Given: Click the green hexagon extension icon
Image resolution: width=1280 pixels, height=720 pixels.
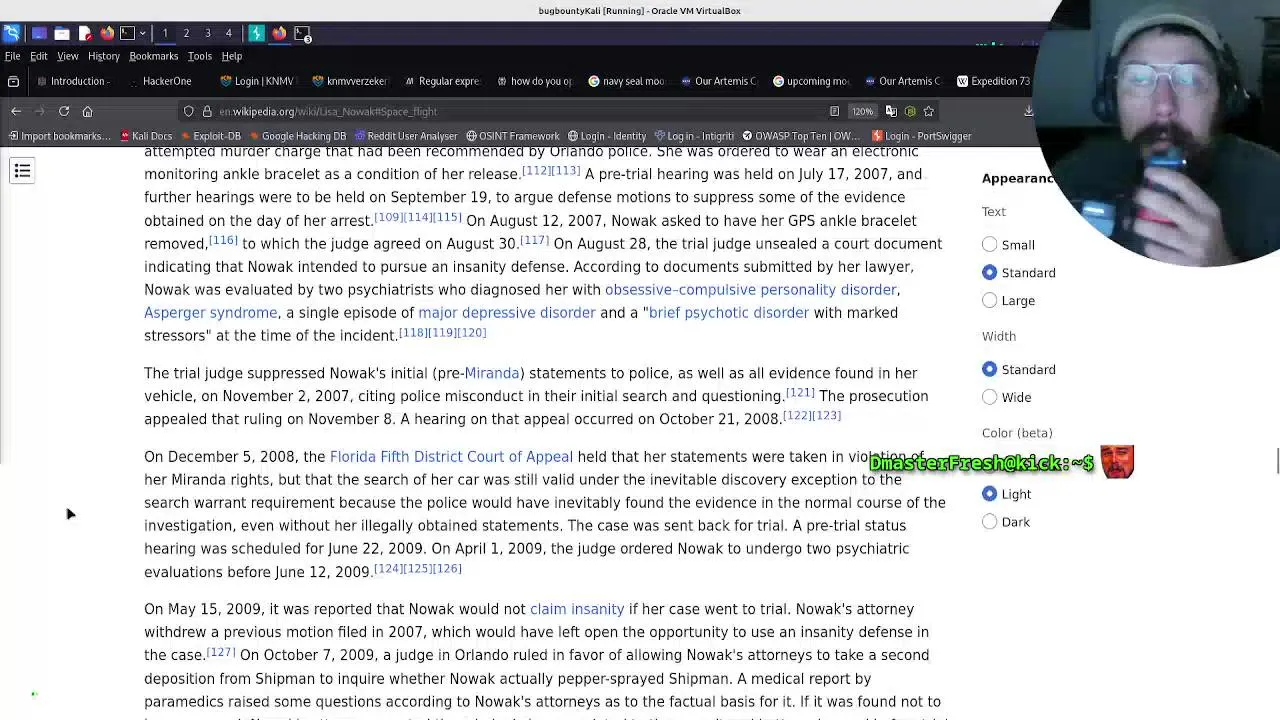Looking at the screenshot, I should coord(910,111).
